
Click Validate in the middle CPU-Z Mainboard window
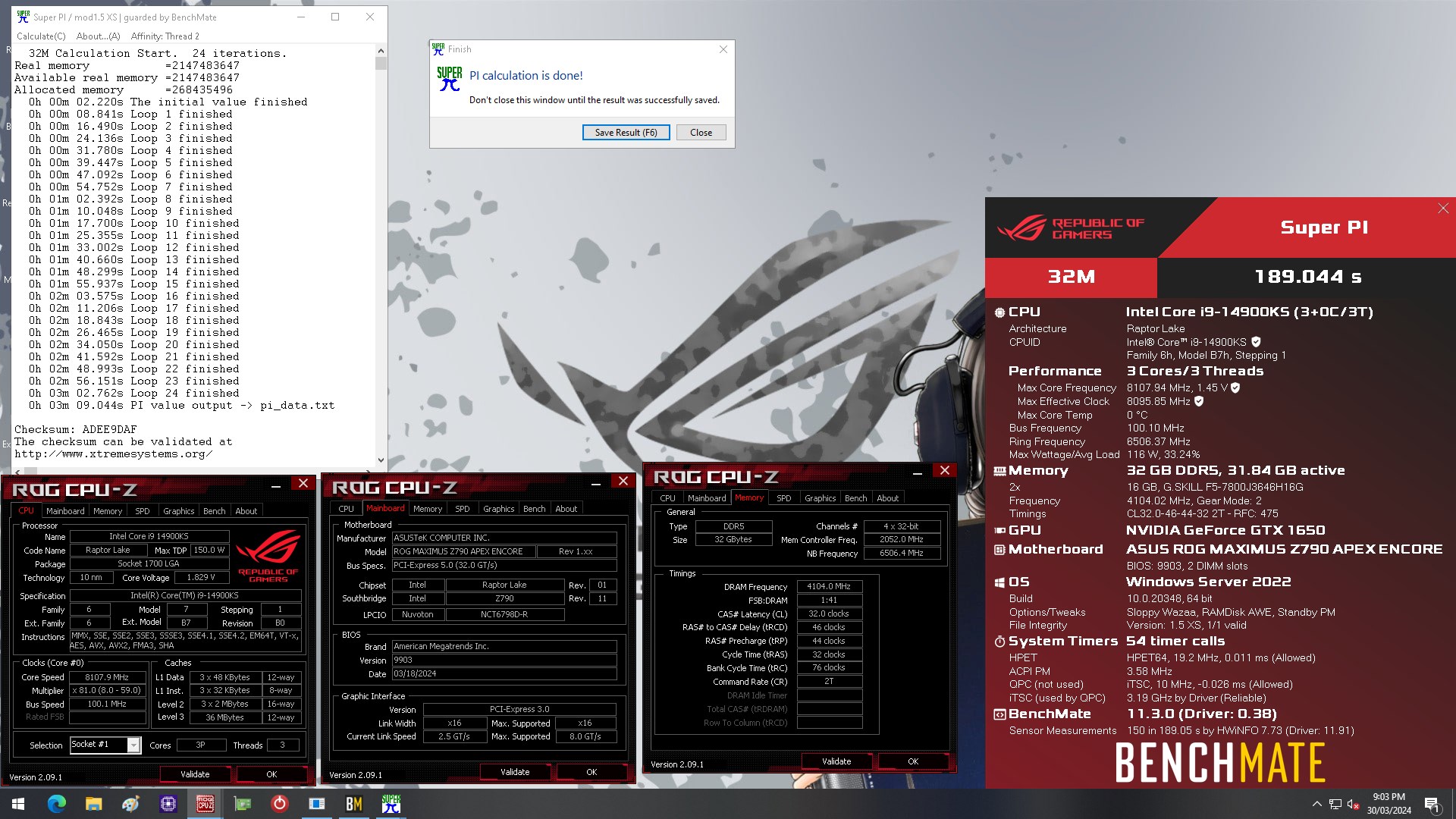point(515,772)
